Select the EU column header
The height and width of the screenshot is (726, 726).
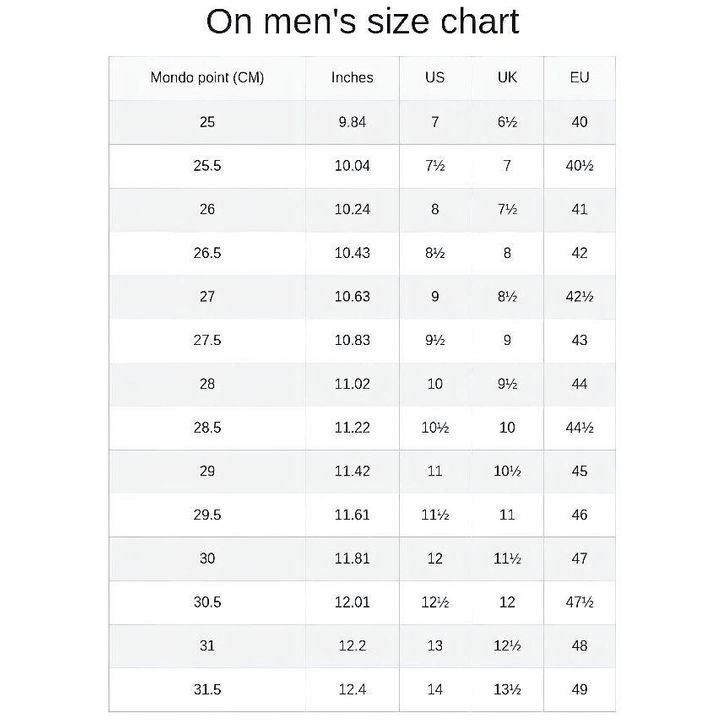[580, 78]
